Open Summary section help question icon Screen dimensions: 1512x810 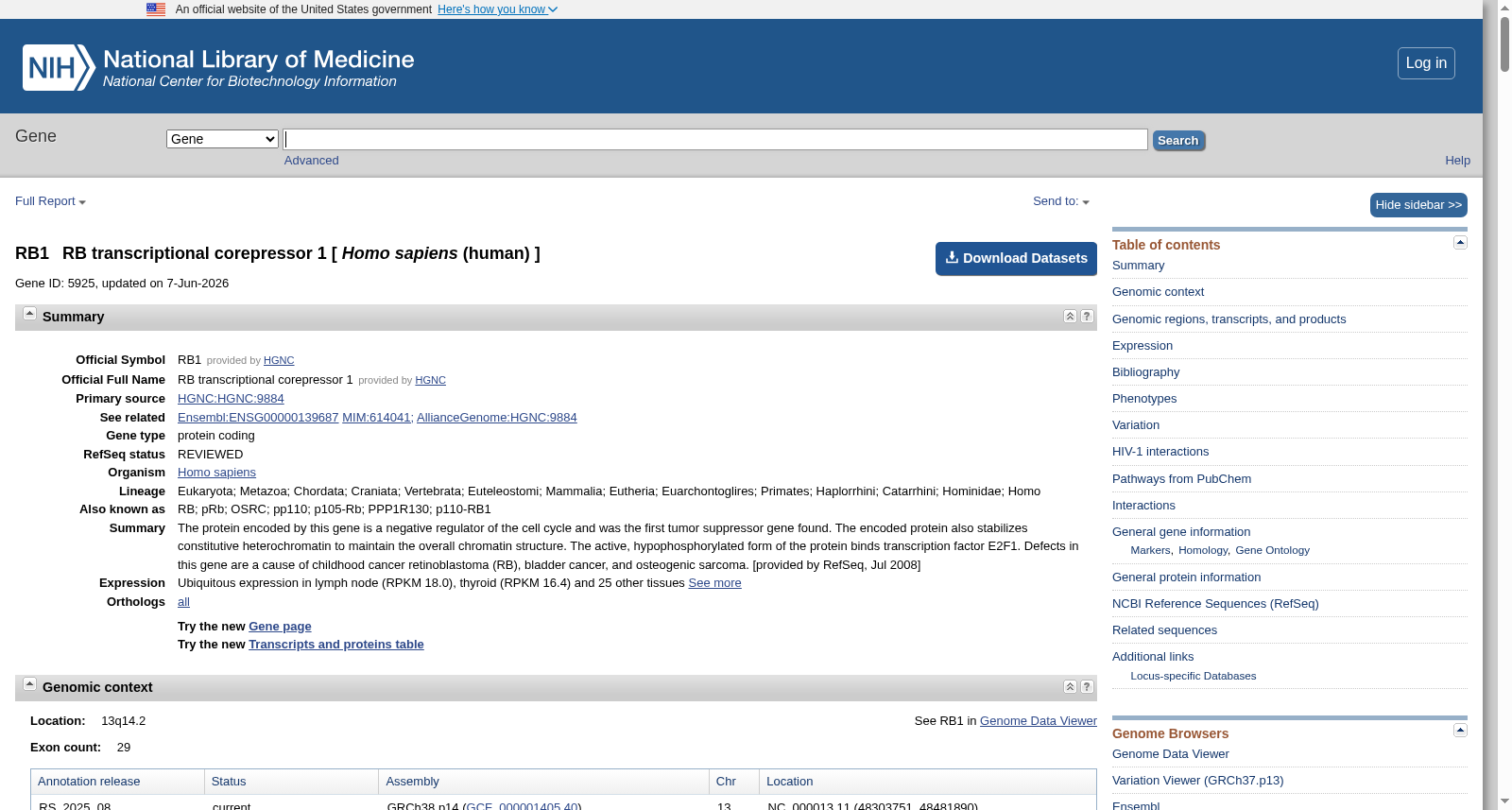click(x=1087, y=317)
